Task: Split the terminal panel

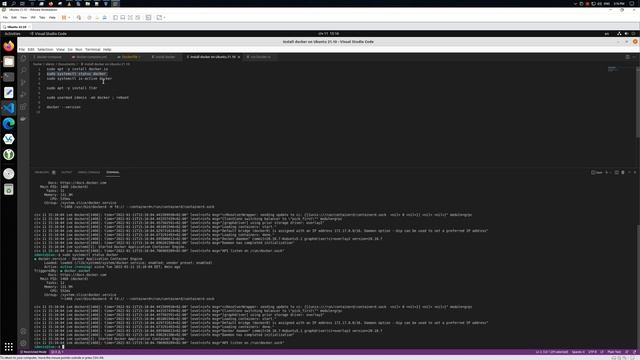Action: click(x=617, y=172)
